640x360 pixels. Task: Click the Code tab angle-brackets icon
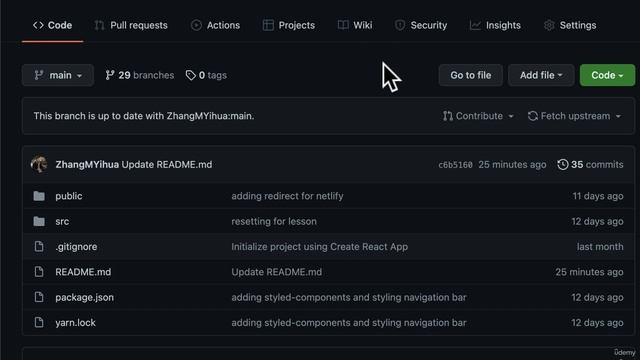point(38,25)
